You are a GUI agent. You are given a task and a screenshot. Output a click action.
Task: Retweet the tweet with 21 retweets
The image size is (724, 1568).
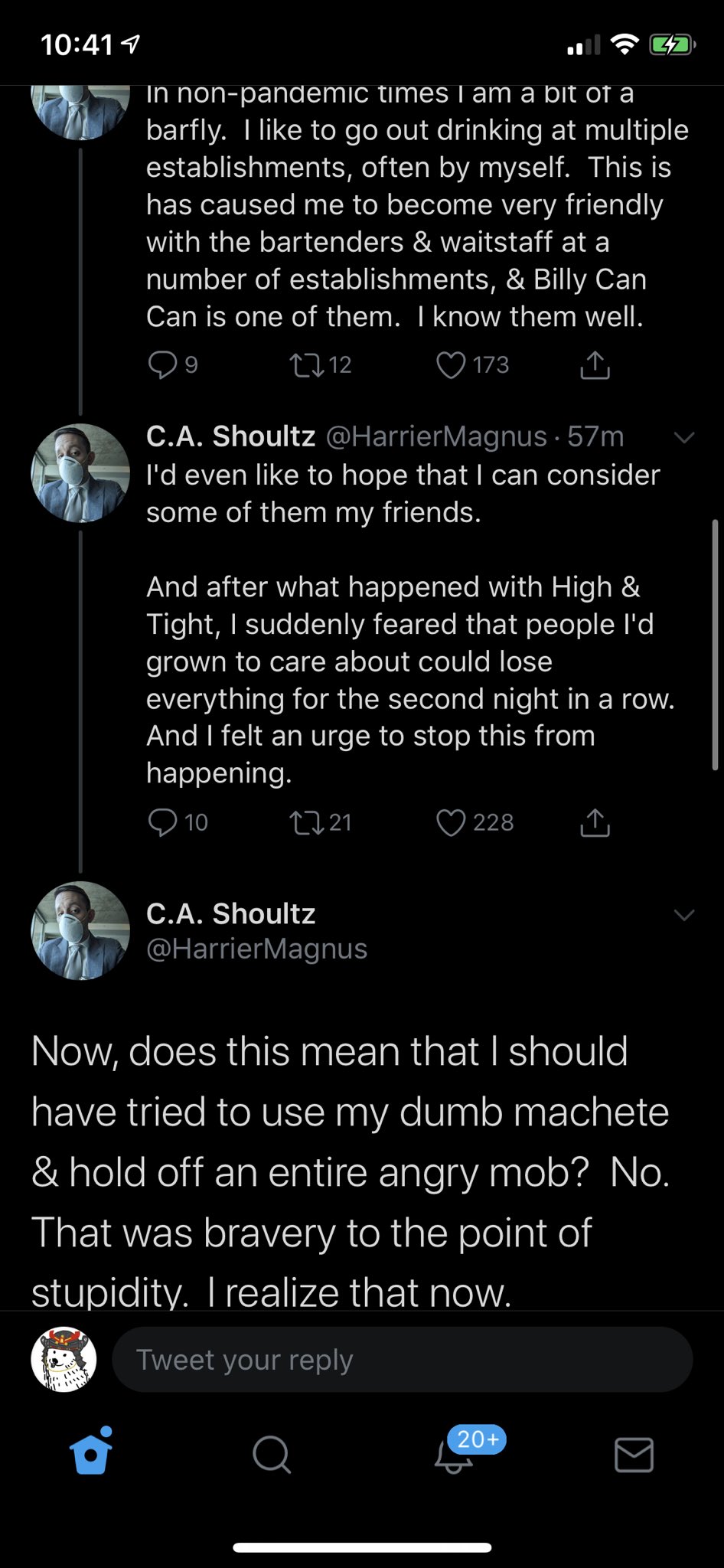[x=307, y=822]
